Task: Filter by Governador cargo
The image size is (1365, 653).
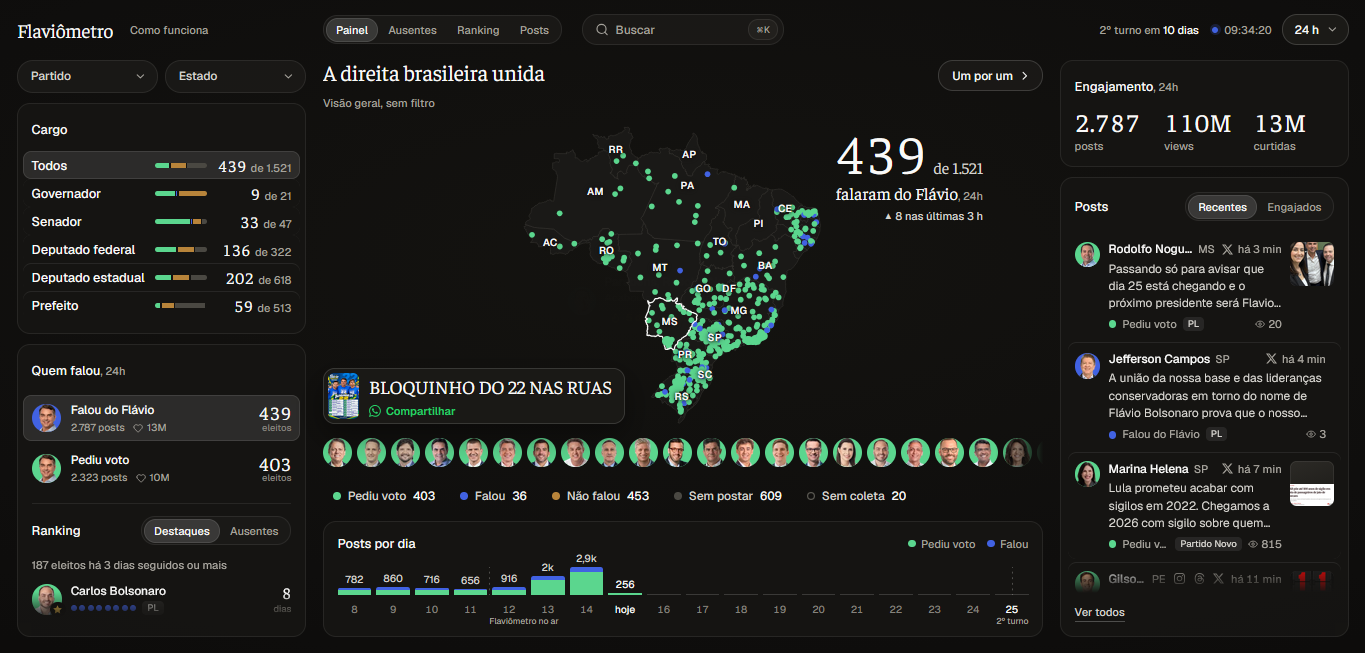Action: click(x=161, y=194)
